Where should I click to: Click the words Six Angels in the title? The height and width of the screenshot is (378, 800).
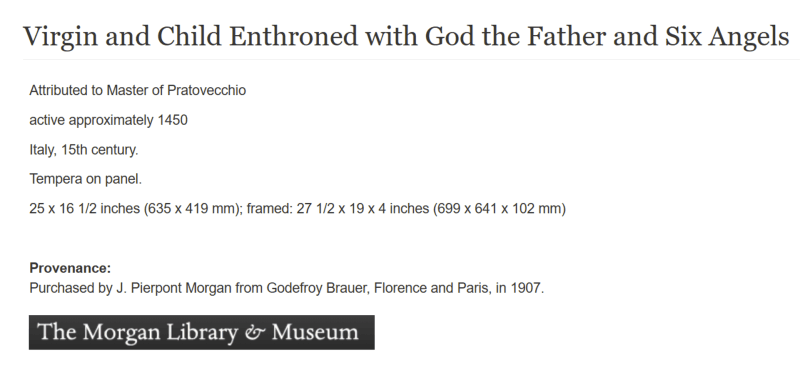point(727,37)
